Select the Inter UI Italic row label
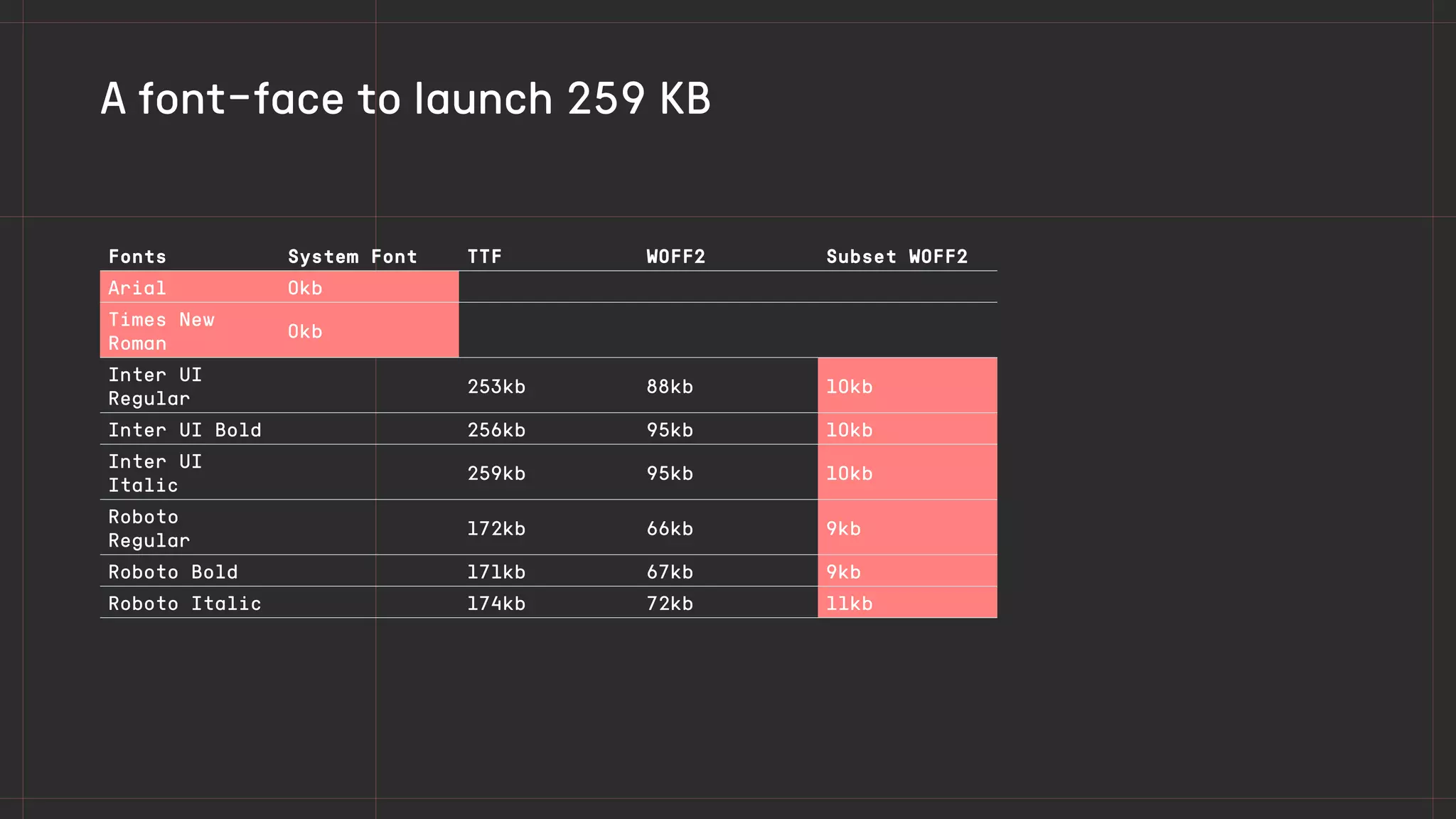1456x819 pixels. [155, 473]
